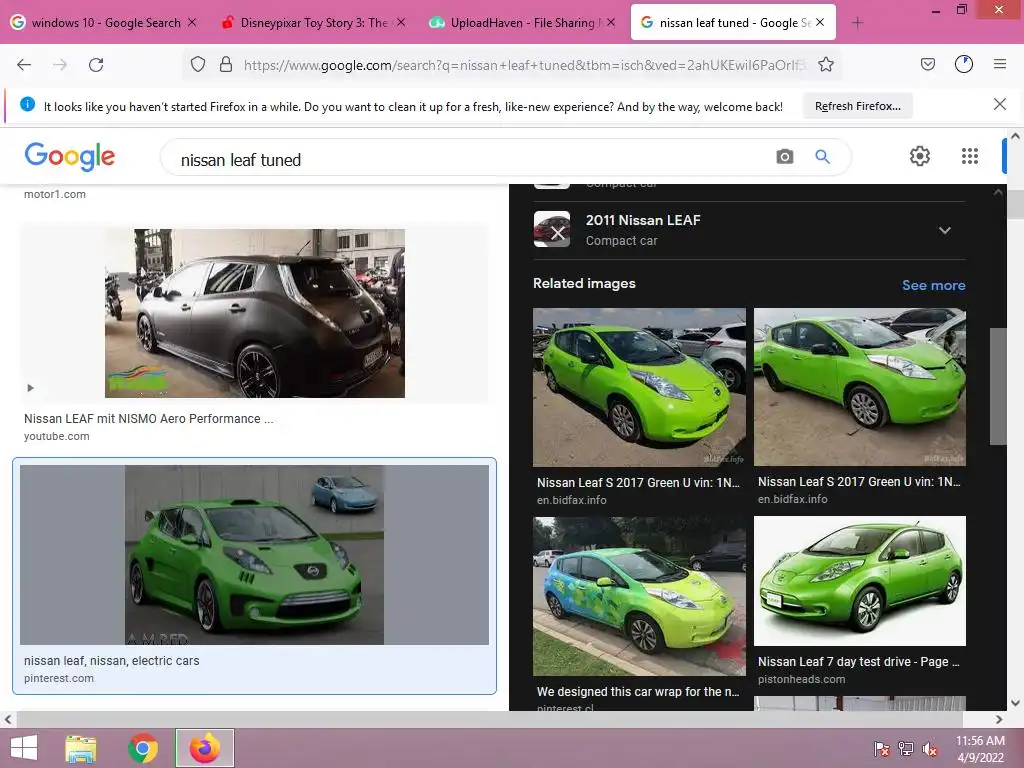Expand the 2011 Nissan LEAF entry chevron
The height and width of the screenshot is (768, 1024).
pyautogui.click(x=944, y=231)
